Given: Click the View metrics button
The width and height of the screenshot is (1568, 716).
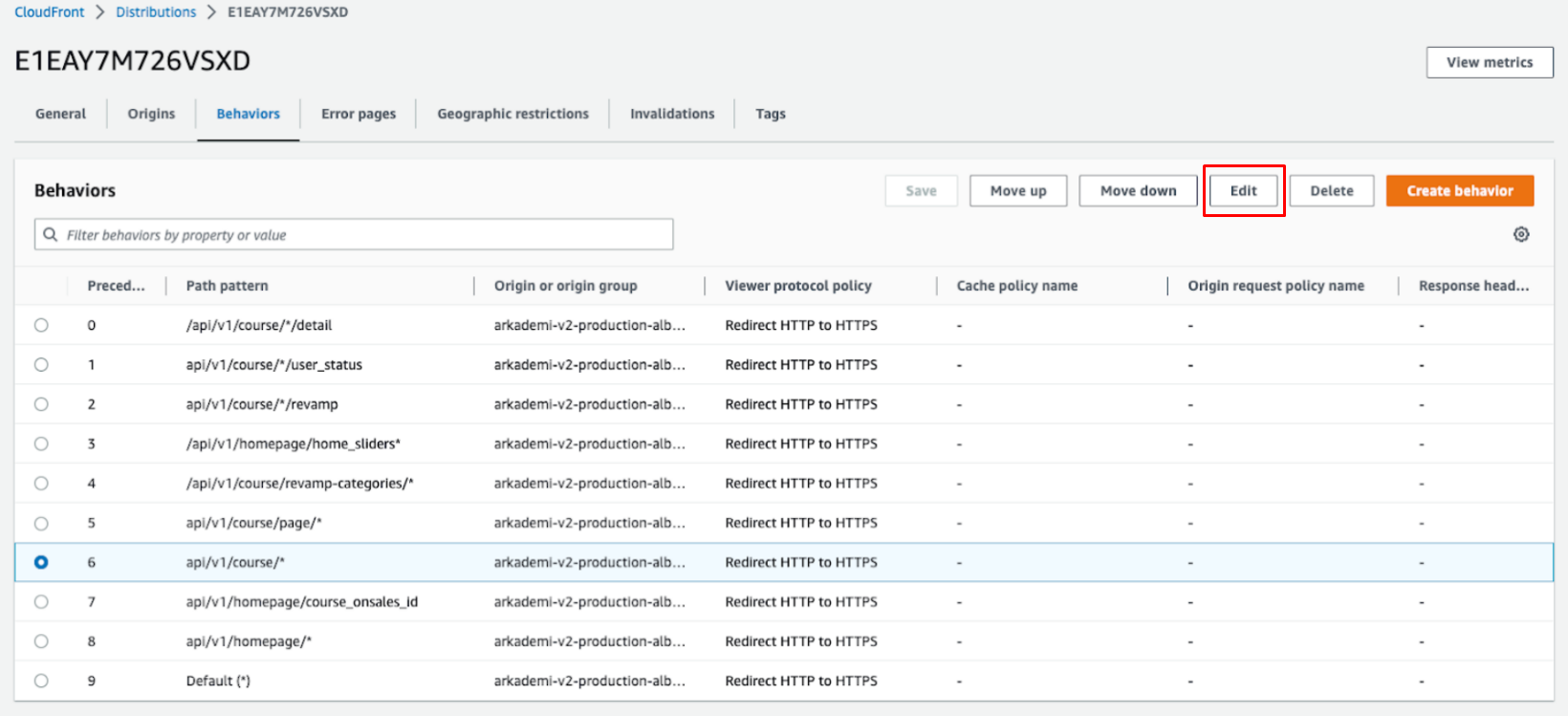Looking at the screenshot, I should click(1489, 62).
